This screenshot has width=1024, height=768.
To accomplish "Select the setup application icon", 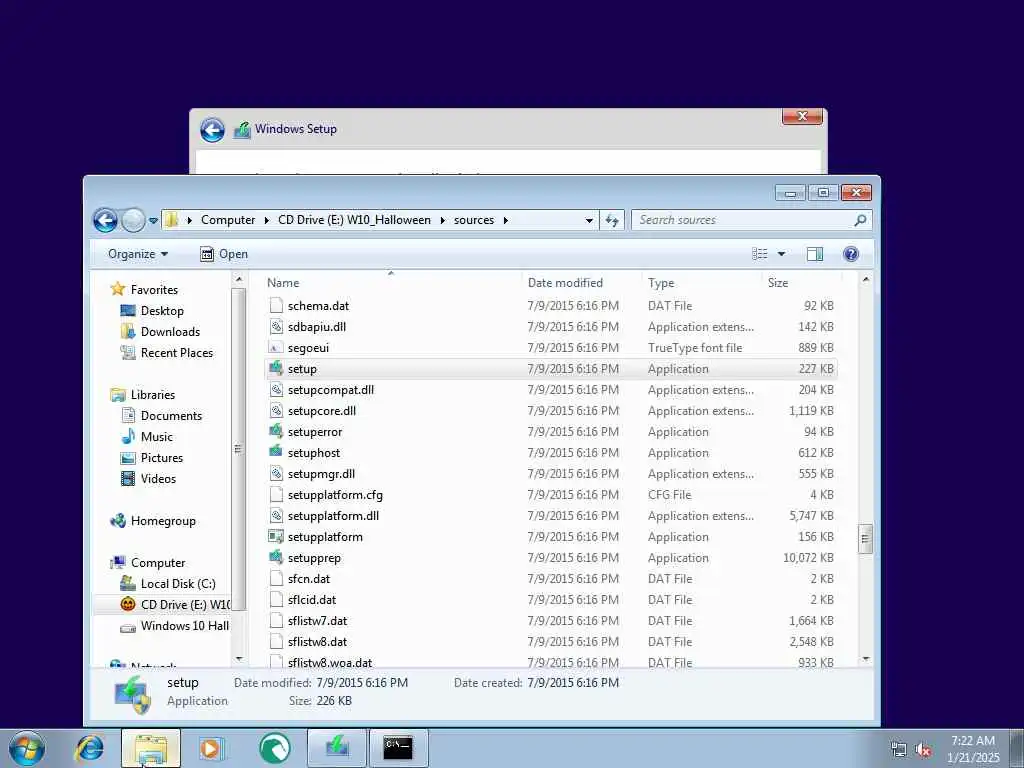I will click(x=276, y=368).
